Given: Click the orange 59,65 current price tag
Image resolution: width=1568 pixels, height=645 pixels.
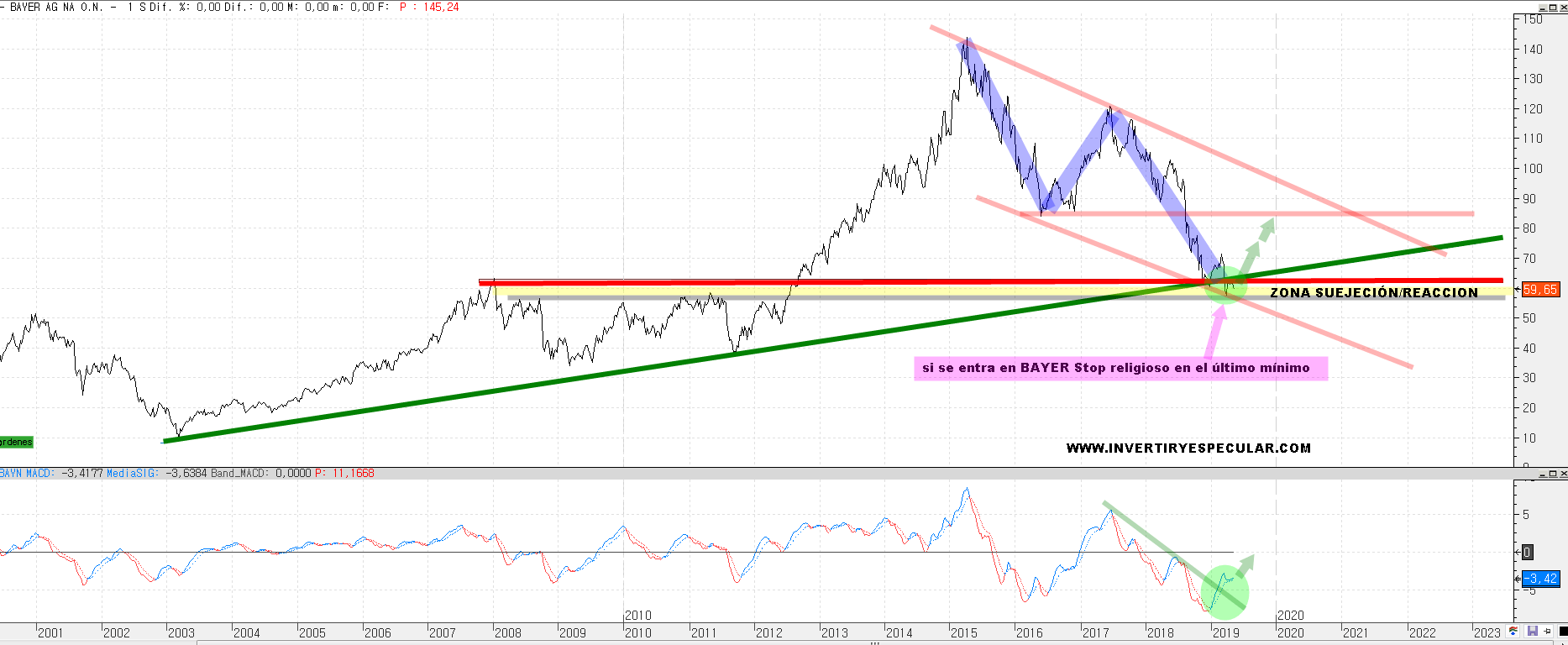Looking at the screenshot, I should coord(1540,290).
